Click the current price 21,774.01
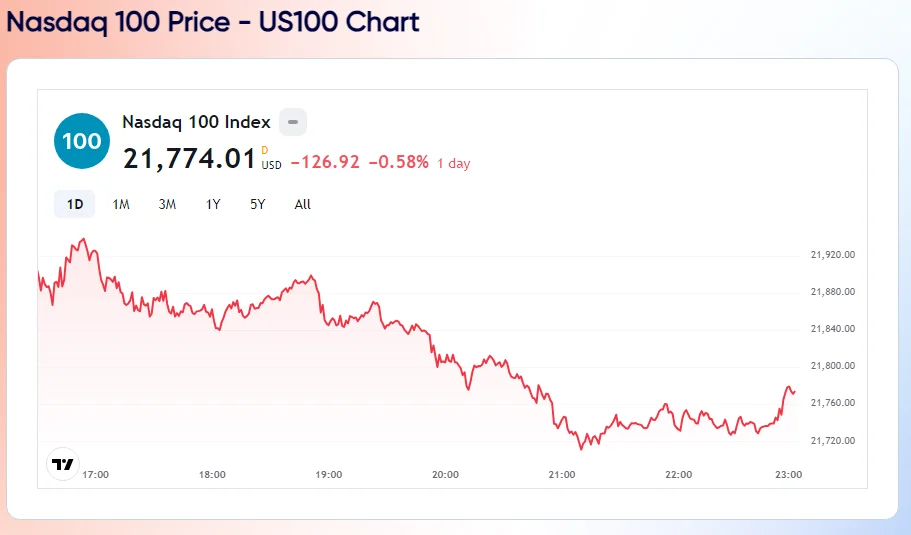 [189, 159]
